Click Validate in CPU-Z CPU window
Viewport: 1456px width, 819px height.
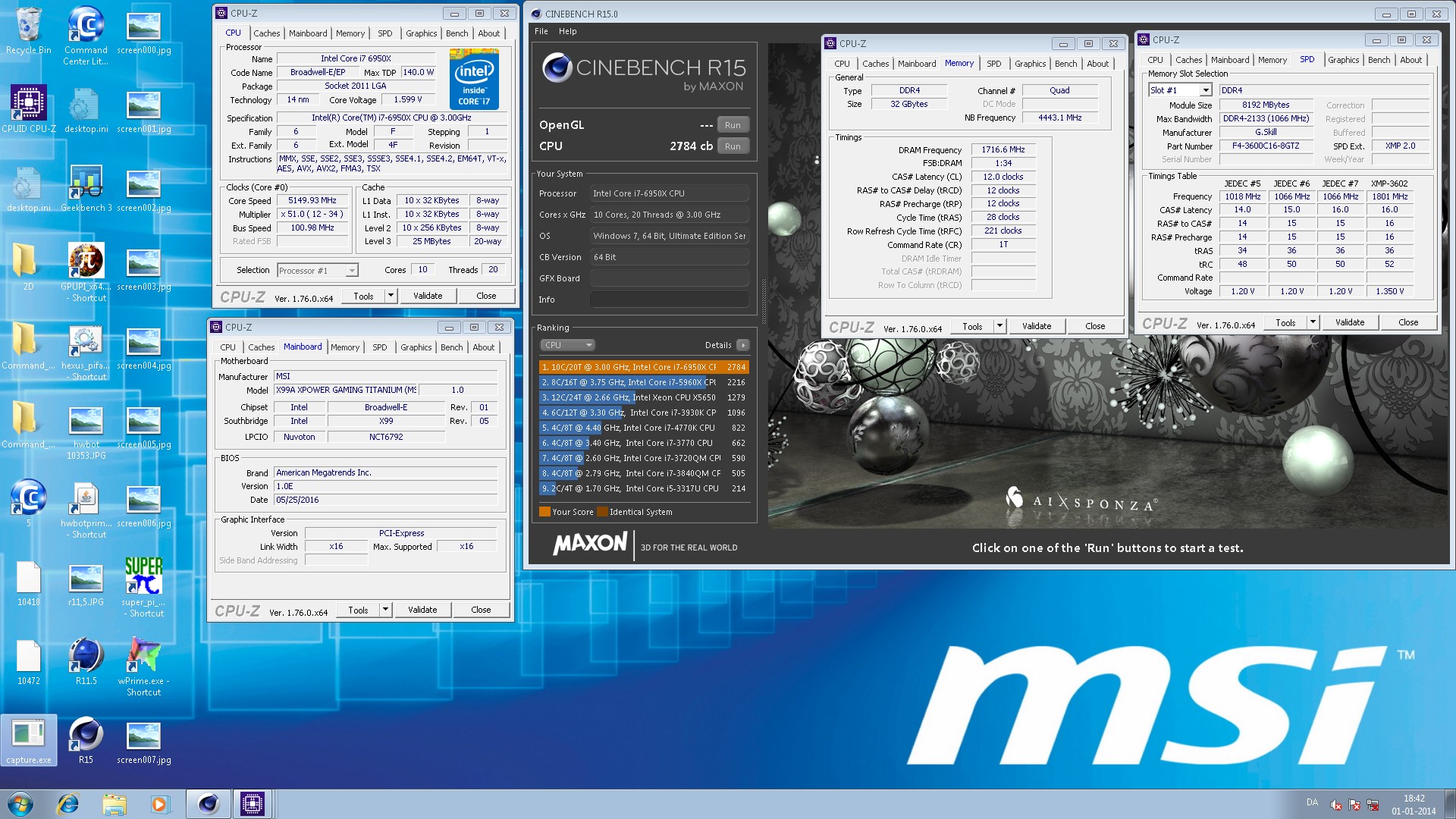428,296
